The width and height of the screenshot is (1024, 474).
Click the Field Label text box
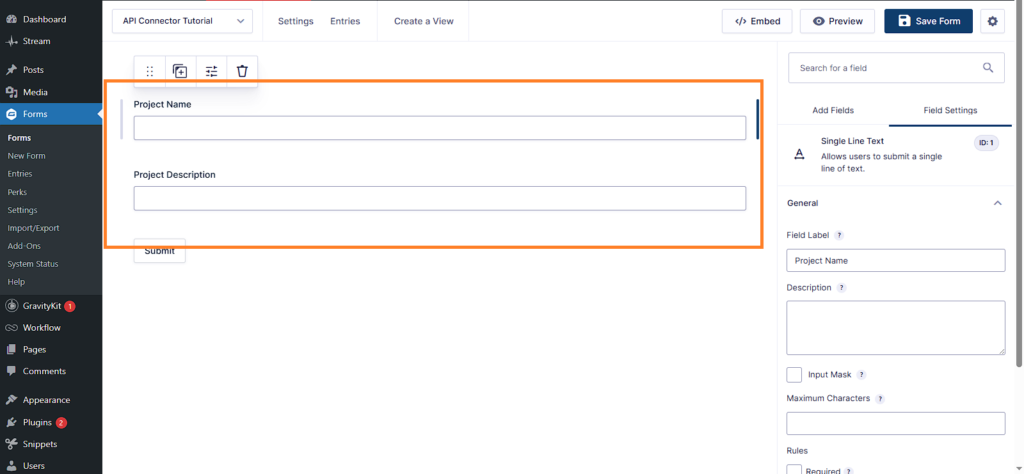(895, 261)
